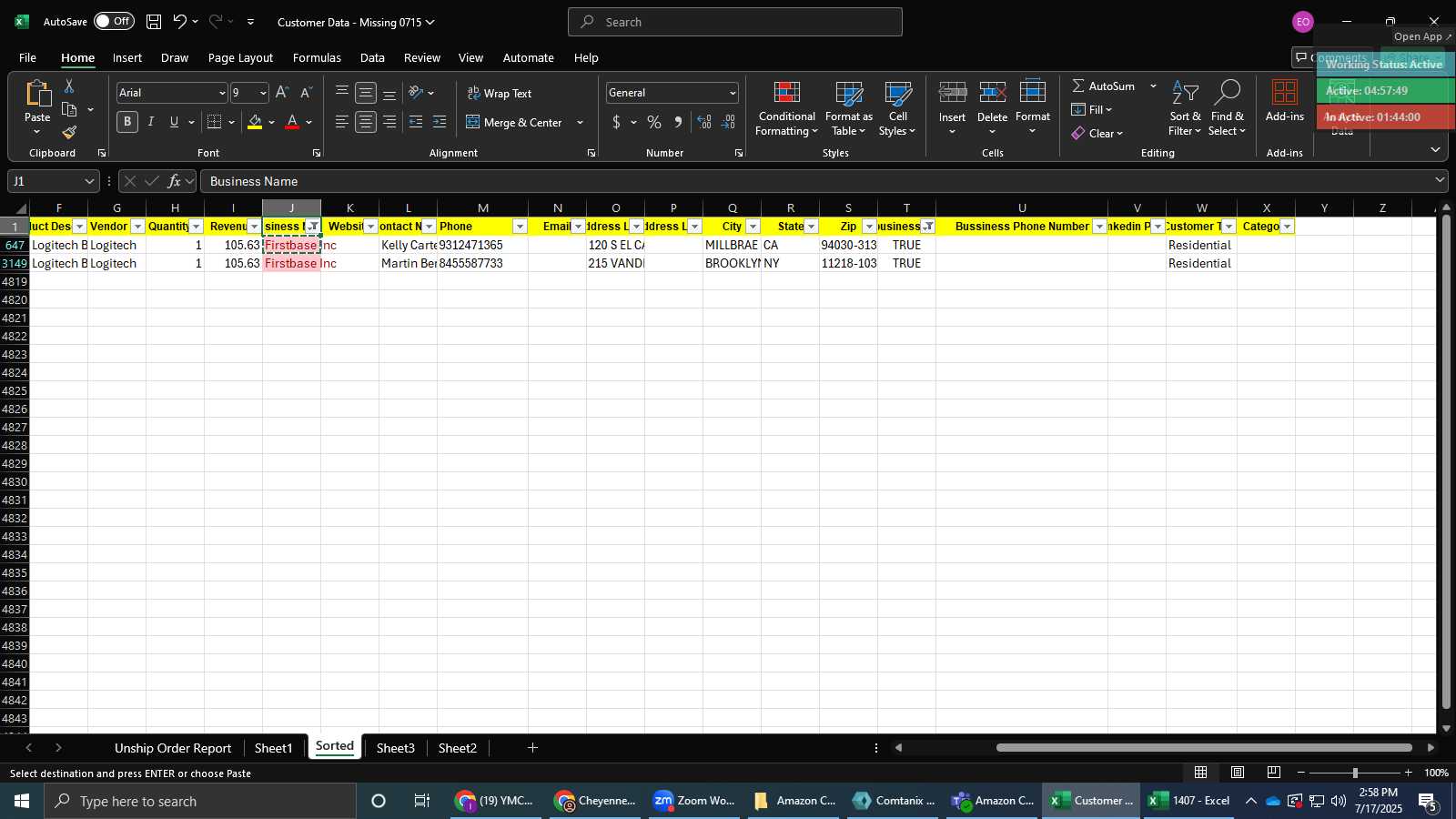Toggle AutoSave switch
This screenshot has width=1456, height=819.
pyautogui.click(x=114, y=21)
